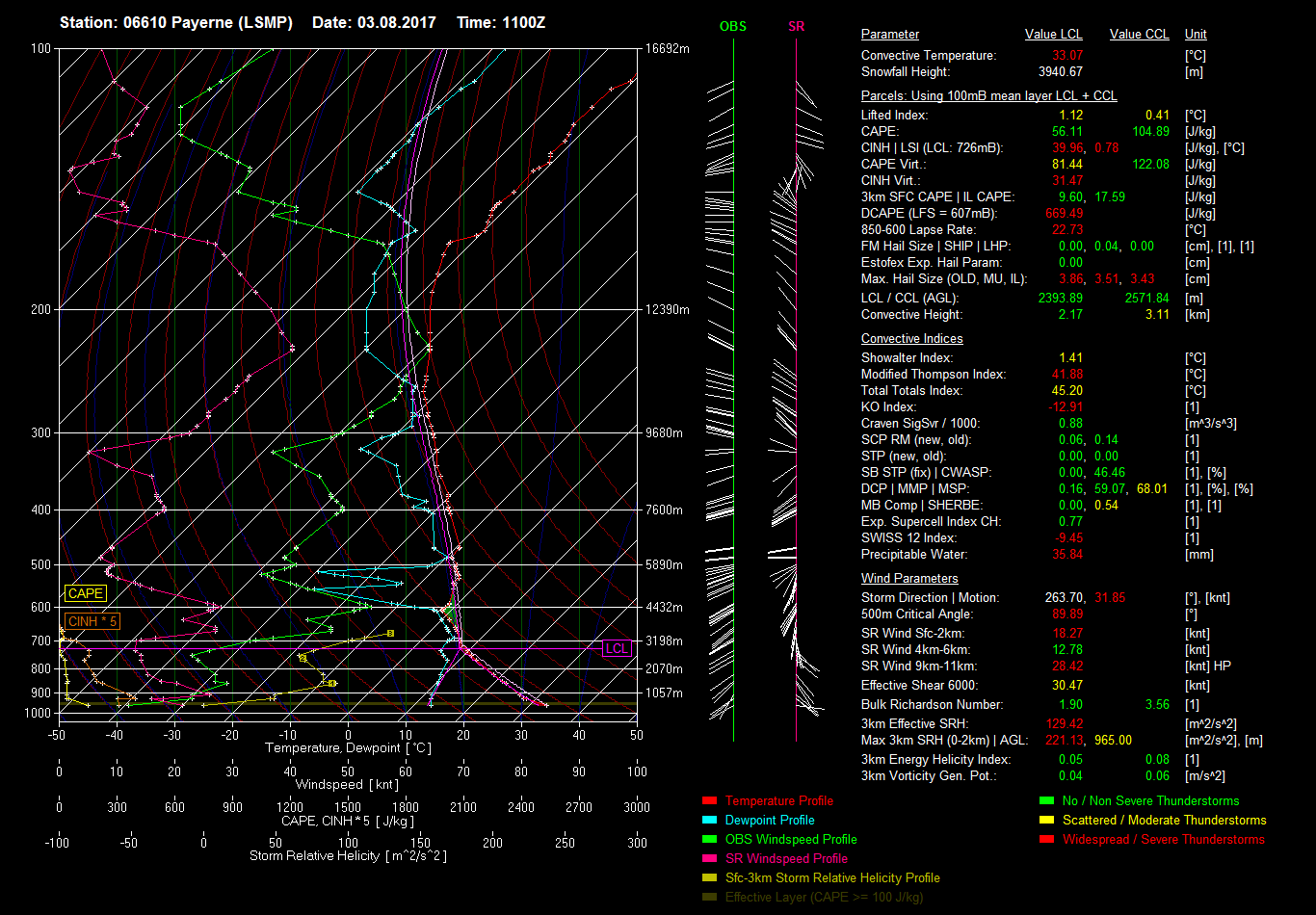Screen dimensions: 1316x915
Task: Click the underlined Parameter column header
Action: coord(889,35)
